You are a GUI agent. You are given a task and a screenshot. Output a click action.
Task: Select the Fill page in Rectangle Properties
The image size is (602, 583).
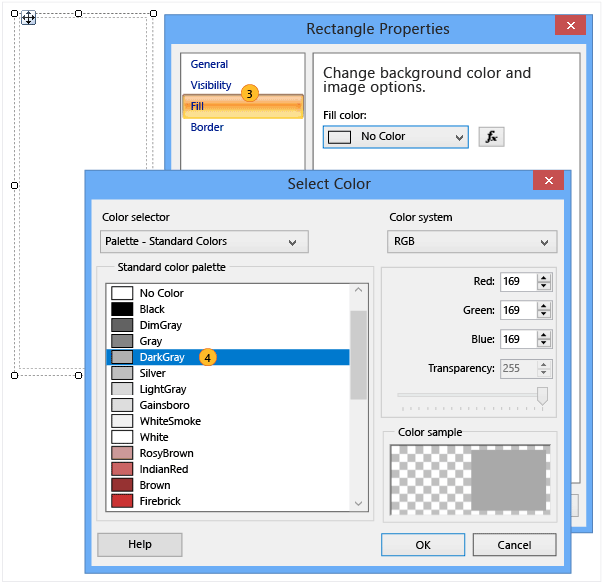(x=243, y=106)
